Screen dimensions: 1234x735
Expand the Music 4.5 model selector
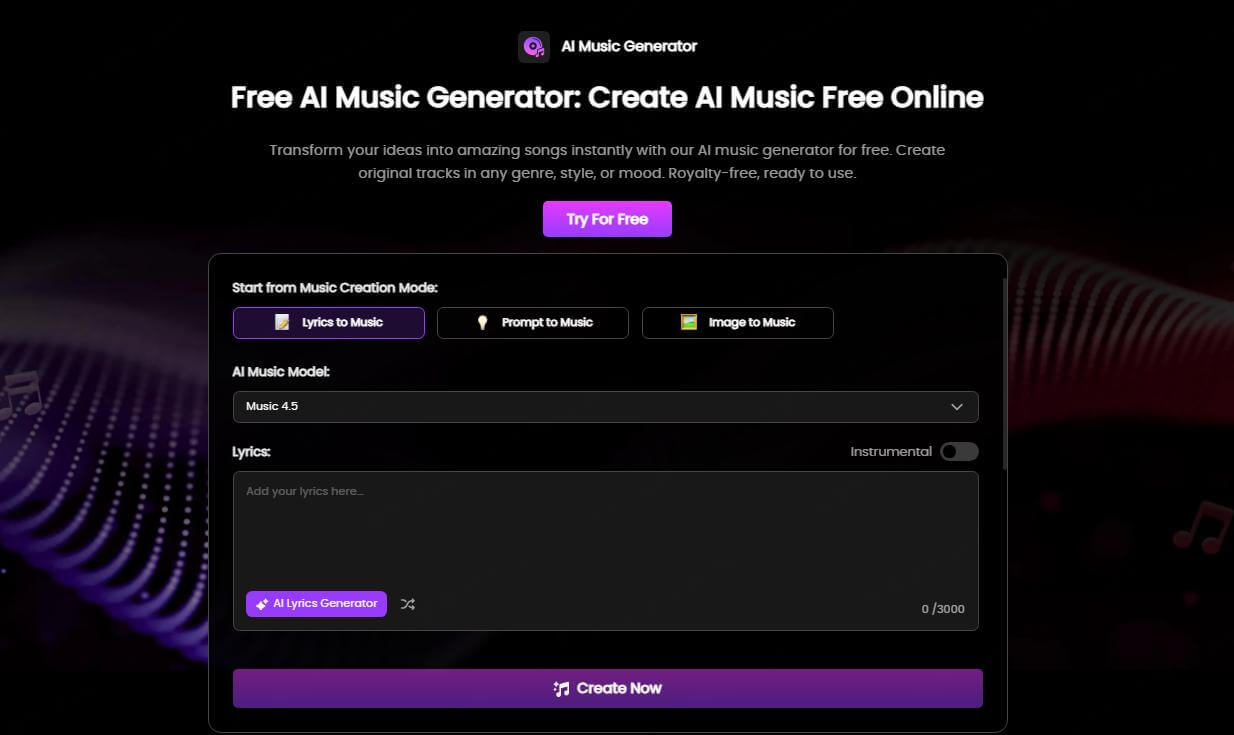click(605, 406)
